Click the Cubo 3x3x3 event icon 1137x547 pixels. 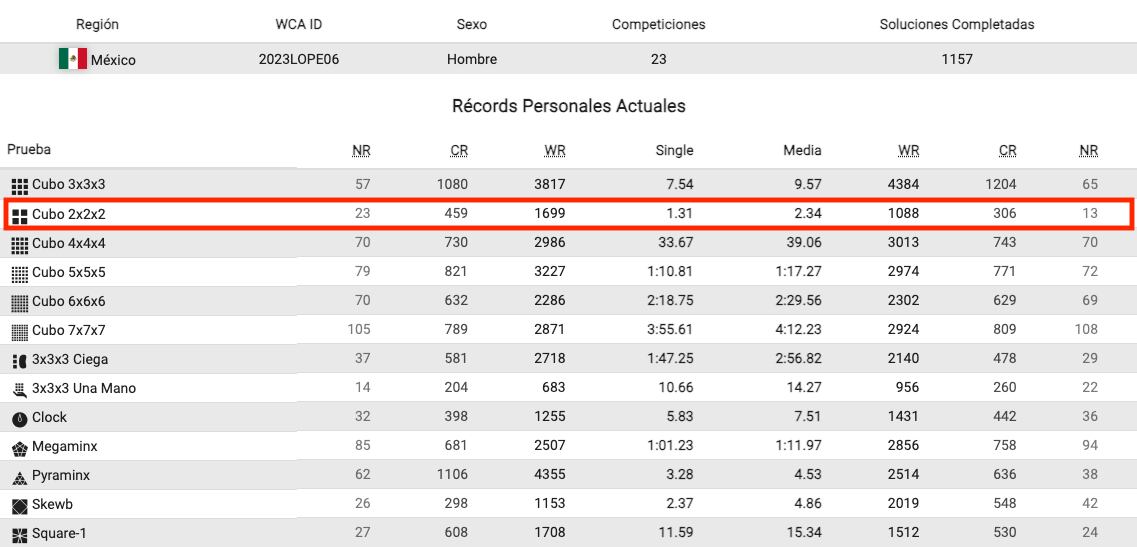[20, 185]
